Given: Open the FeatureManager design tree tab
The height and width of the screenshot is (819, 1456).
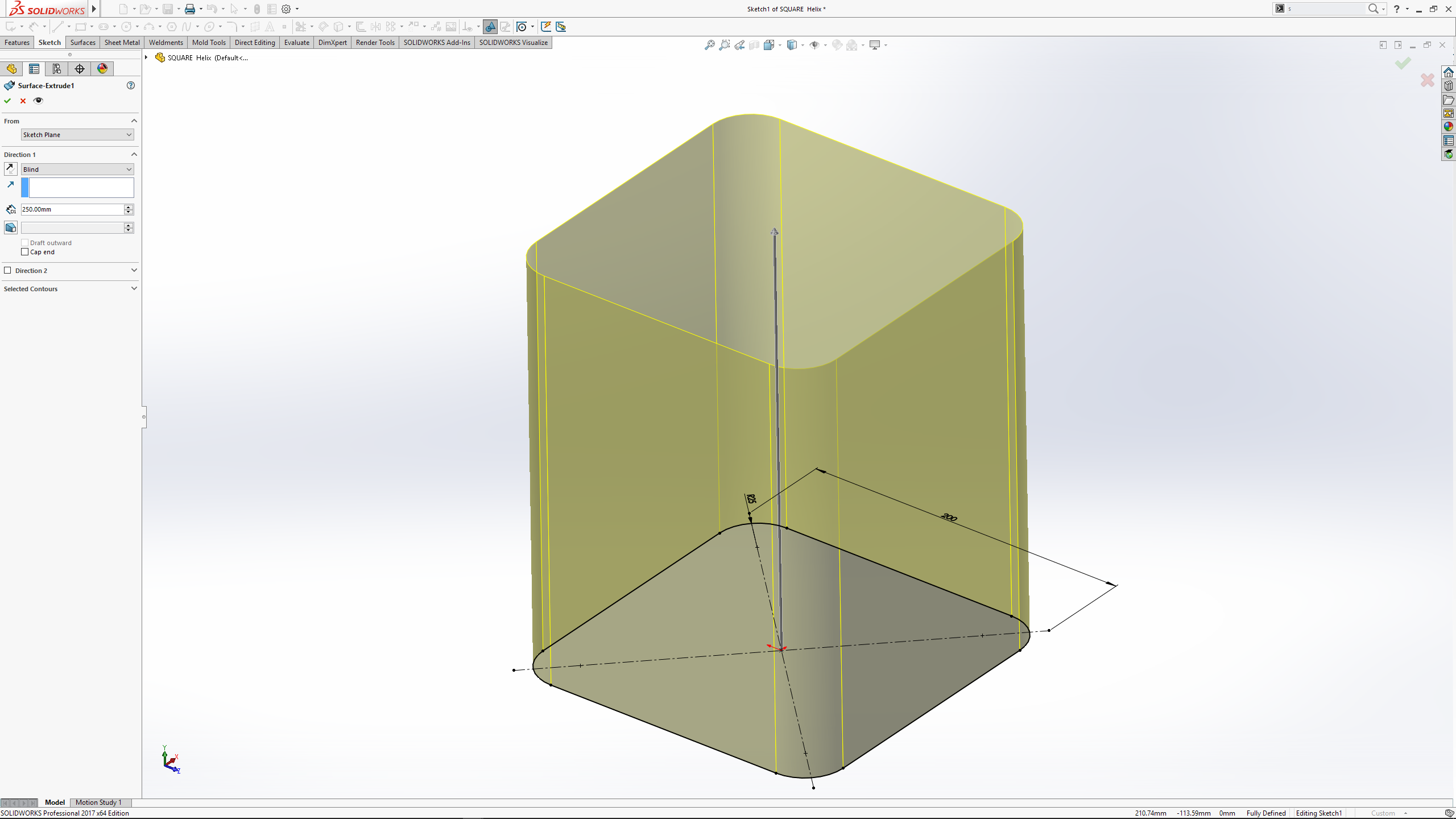Looking at the screenshot, I should (x=11, y=69).
